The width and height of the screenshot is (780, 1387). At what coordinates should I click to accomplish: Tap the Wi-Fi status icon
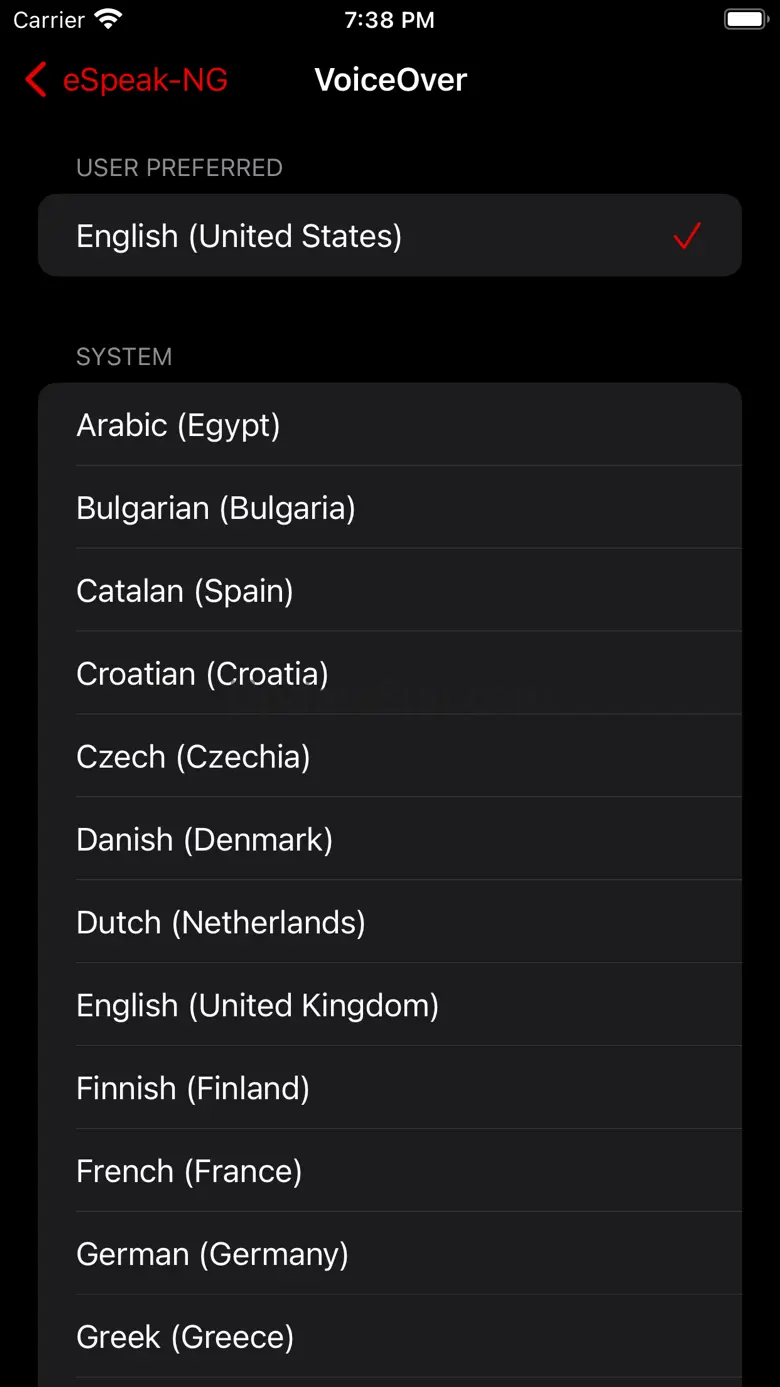pyautogui.click(x=108, y=20)
